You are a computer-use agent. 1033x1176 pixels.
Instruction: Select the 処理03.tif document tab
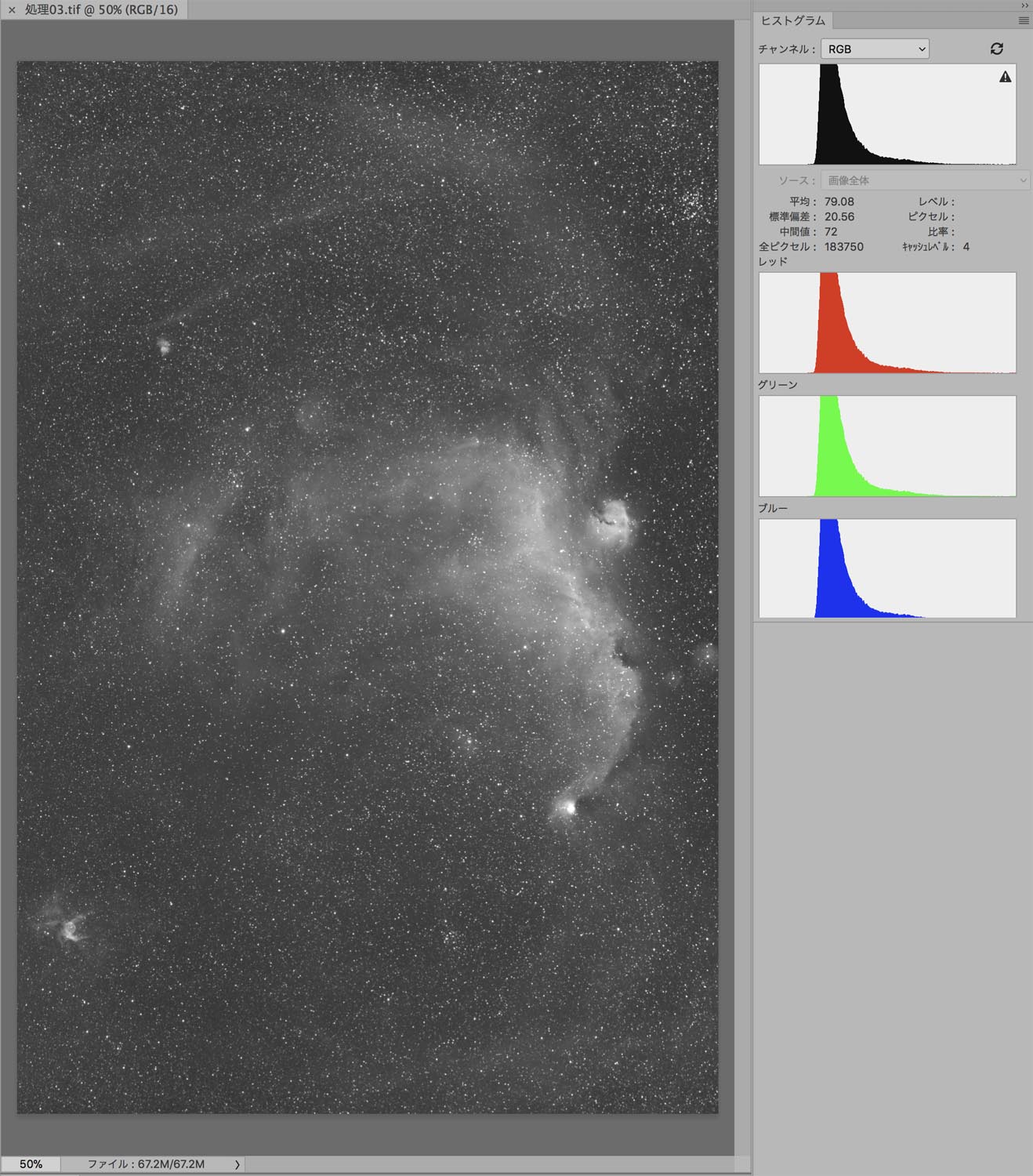click(x=101, y=10)
